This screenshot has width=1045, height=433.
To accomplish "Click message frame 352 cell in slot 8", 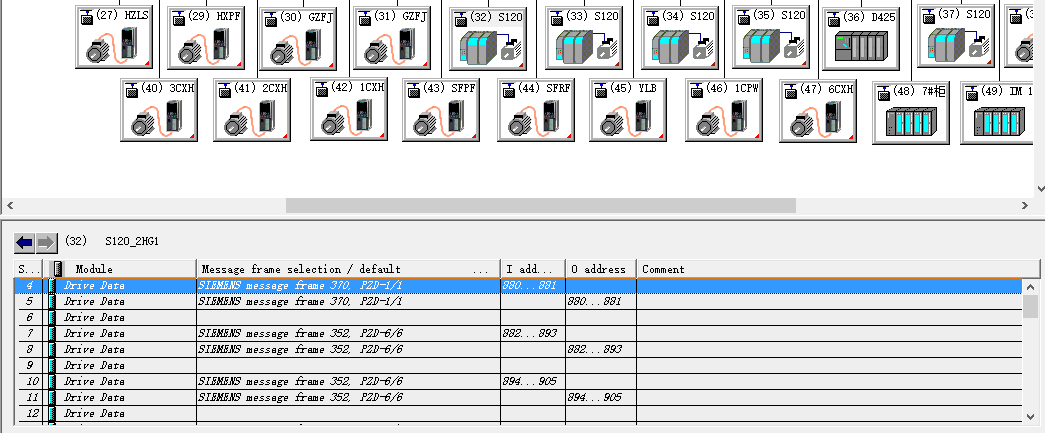I will (x=348, y=350).
